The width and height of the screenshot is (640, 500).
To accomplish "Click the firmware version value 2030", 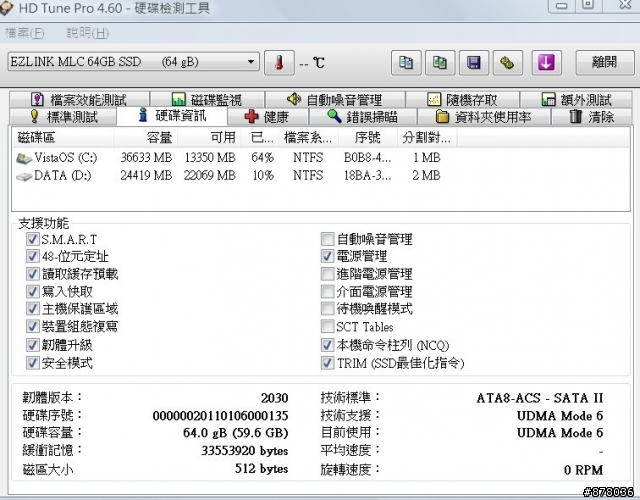I will 275,398.
